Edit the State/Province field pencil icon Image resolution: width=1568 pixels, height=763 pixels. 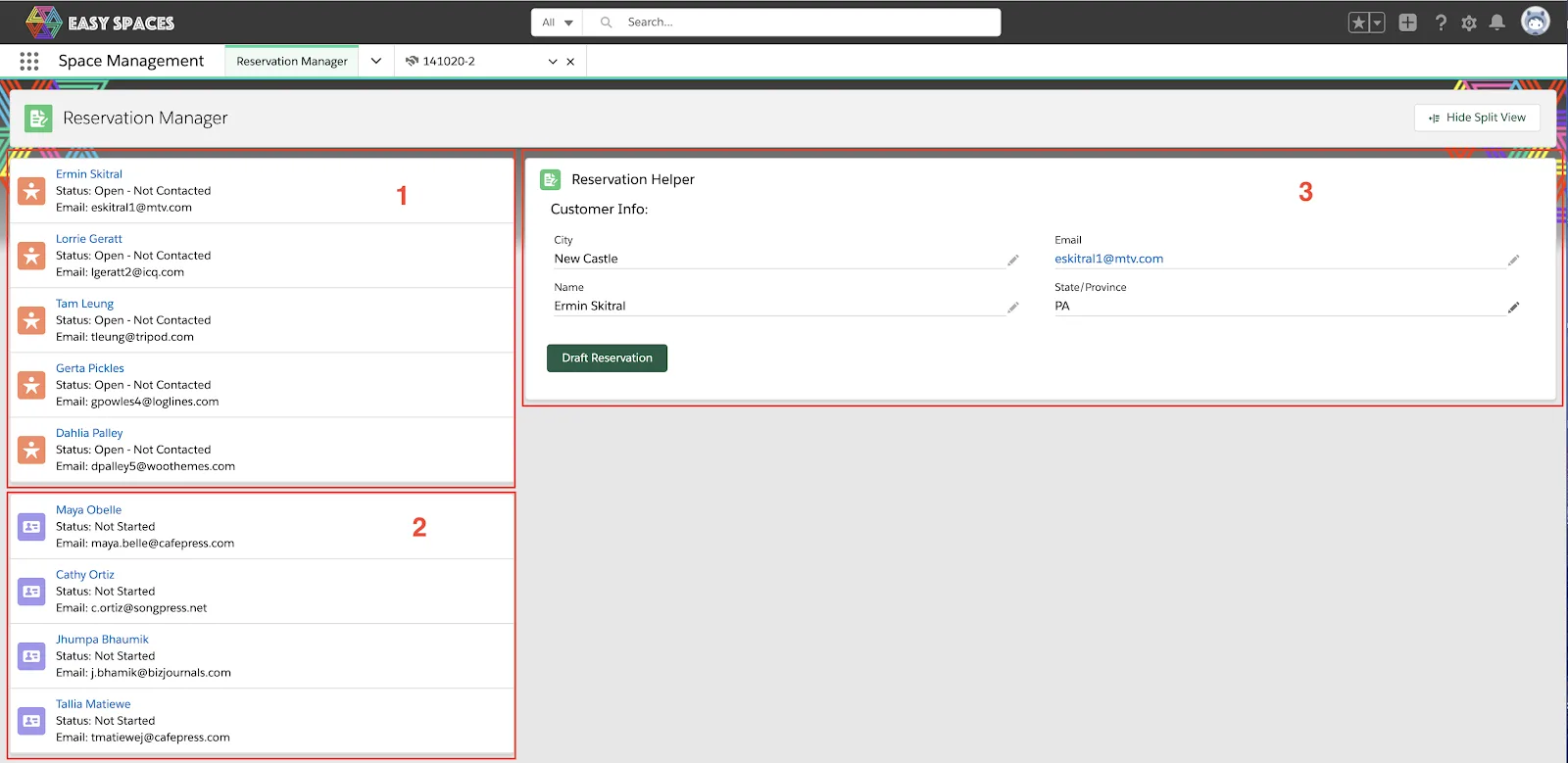coord(1514,307)
